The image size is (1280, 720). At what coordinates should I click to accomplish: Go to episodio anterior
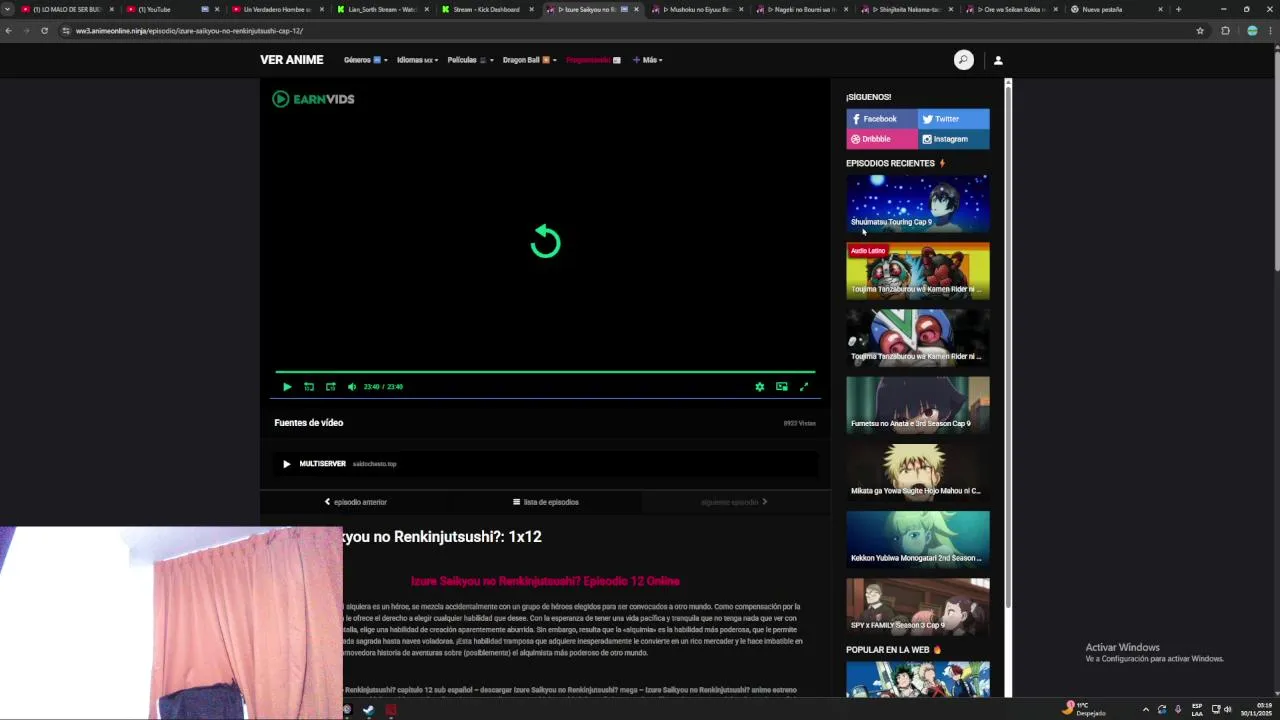355,502
